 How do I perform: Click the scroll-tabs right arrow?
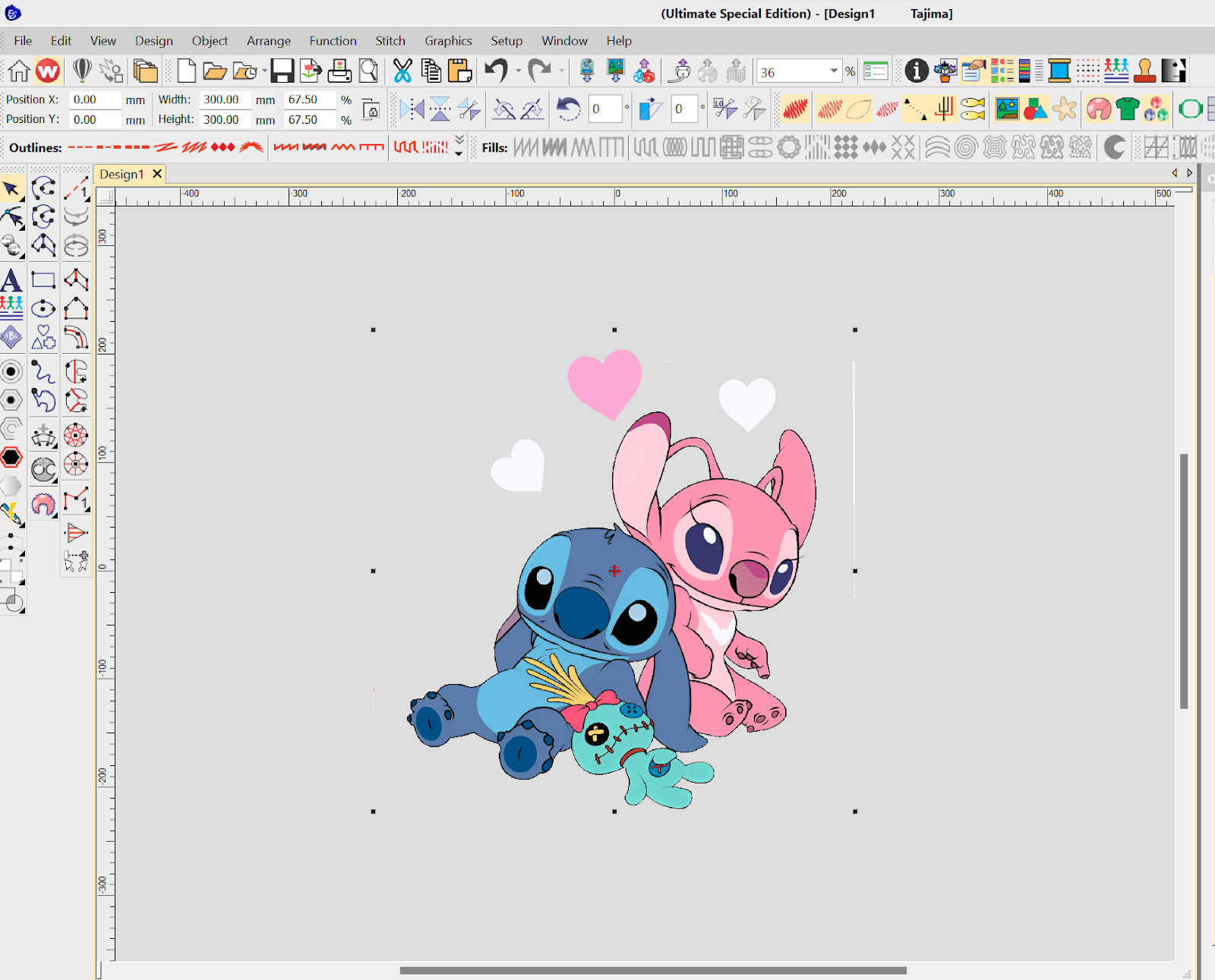click(x=1190, y=173)
